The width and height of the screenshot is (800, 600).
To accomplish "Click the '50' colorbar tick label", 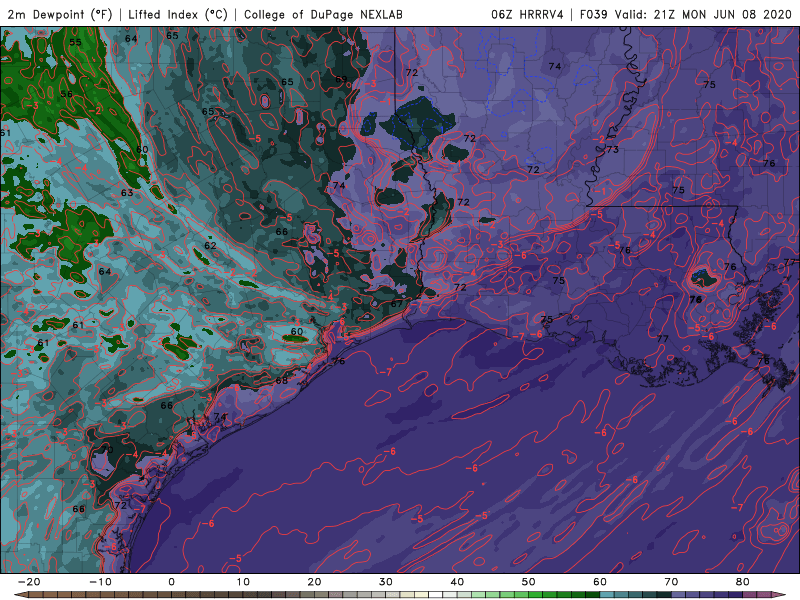I will pos(529,582).
